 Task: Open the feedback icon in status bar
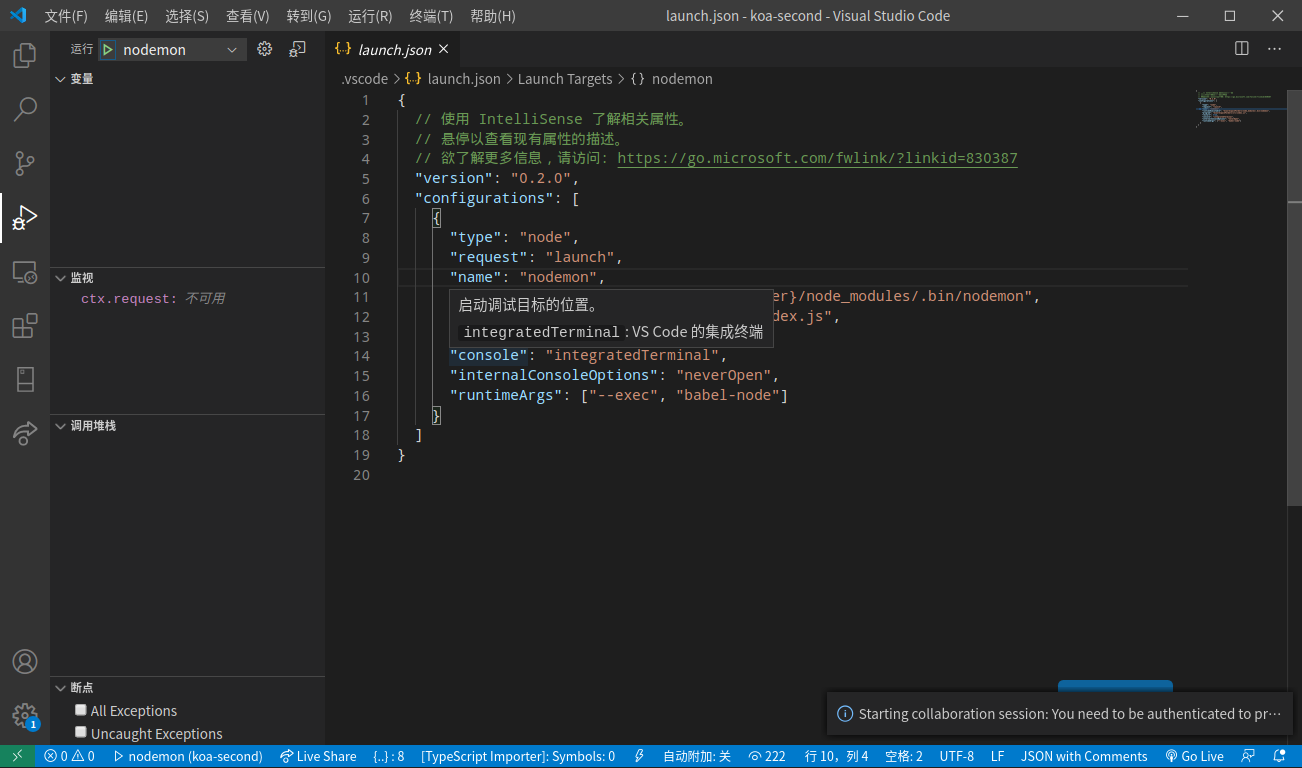click(x=1248, y=756)
